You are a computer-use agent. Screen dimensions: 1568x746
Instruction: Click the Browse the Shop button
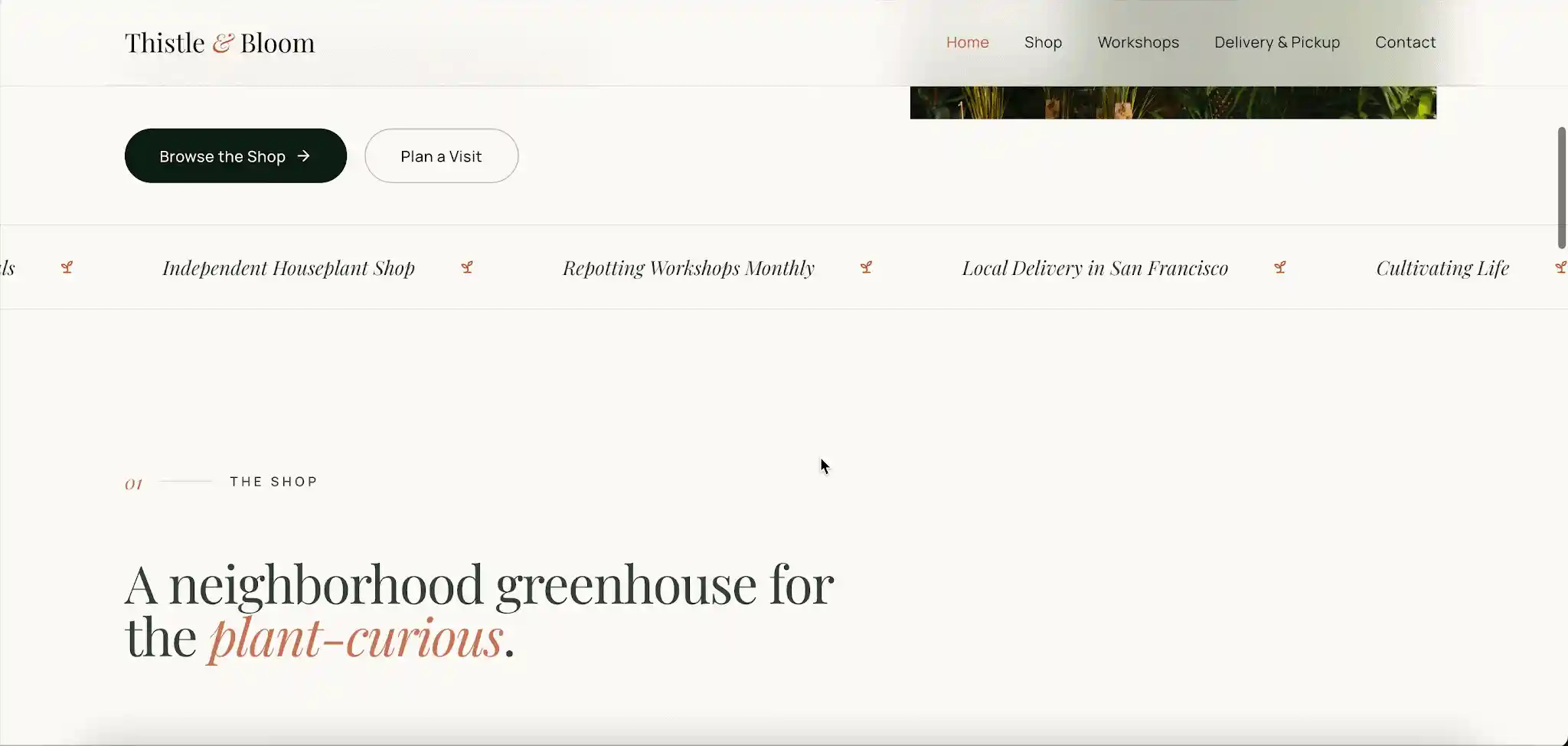click(236, 155)
